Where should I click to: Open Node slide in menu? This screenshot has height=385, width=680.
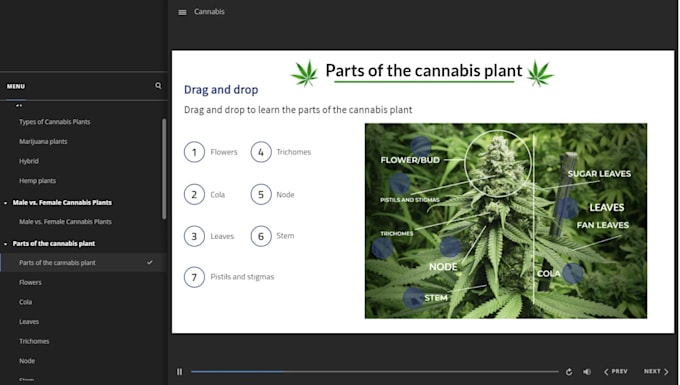pyautogui.click(x=27, y=361)
